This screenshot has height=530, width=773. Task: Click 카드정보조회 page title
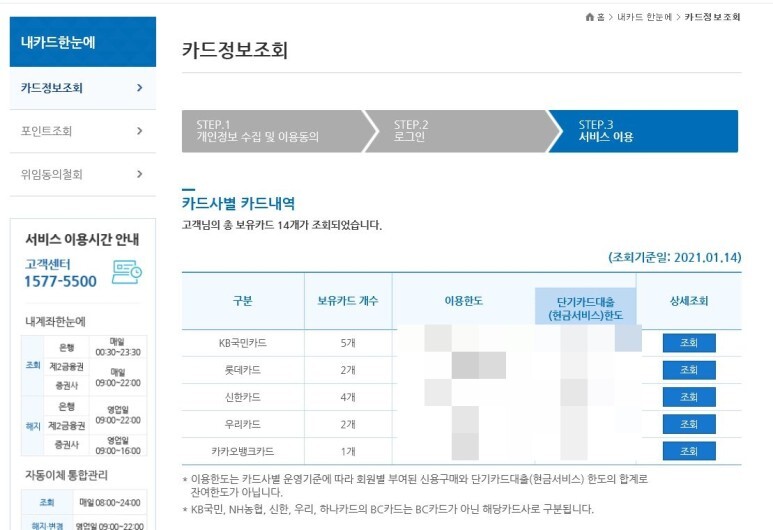(x=235, y=50)
